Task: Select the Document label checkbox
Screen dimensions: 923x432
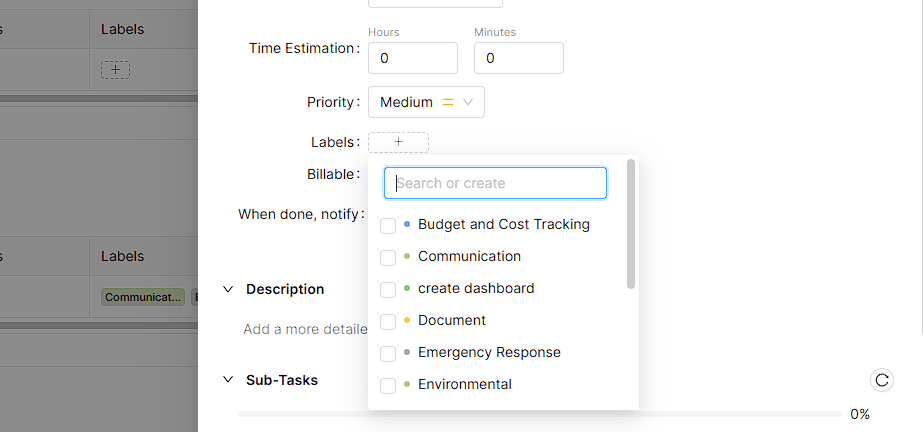Action: pyautogui.click(x=388, y=321)
